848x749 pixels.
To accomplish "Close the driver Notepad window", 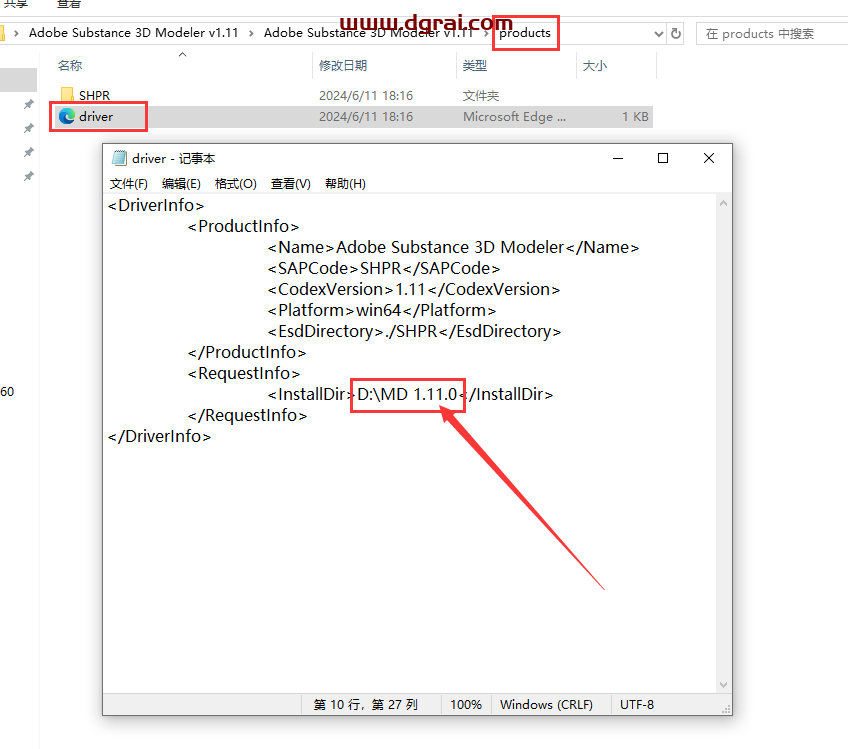I will point(708,158).
